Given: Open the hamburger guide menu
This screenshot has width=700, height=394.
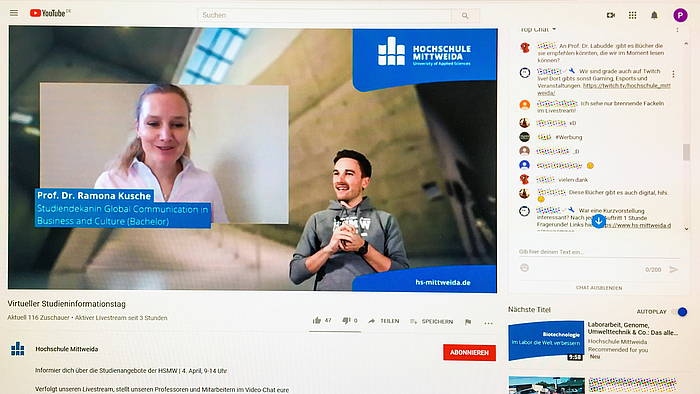Looking at the screenshot, I should pyautogui.click(x=14, y=13).
